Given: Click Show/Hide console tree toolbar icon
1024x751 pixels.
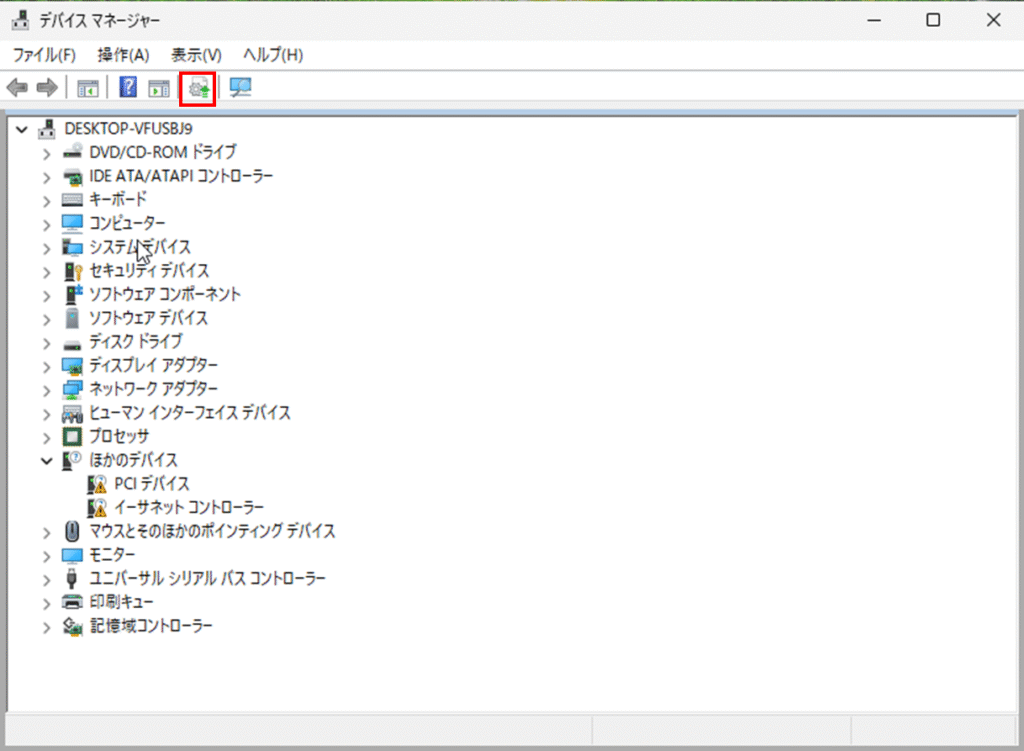Looking at the screenshot, I should pos(89,88).
